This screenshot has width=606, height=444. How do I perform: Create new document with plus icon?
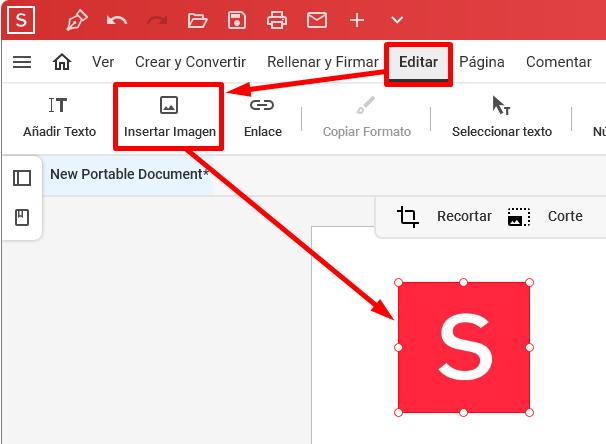tap(357, 20)
